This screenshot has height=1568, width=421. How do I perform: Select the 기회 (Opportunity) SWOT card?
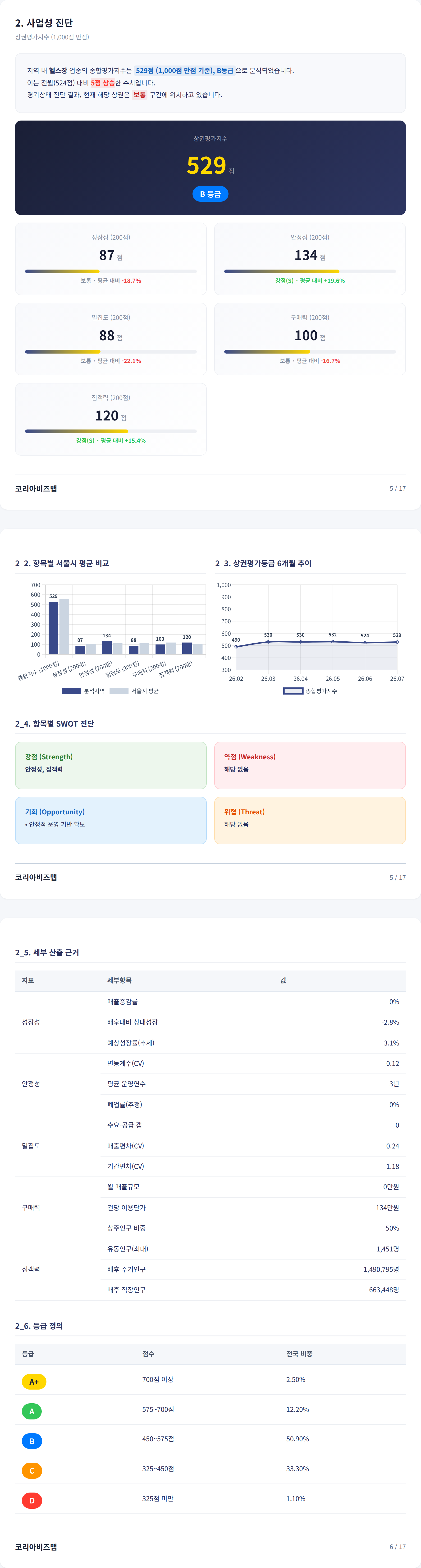coord(111,821)
